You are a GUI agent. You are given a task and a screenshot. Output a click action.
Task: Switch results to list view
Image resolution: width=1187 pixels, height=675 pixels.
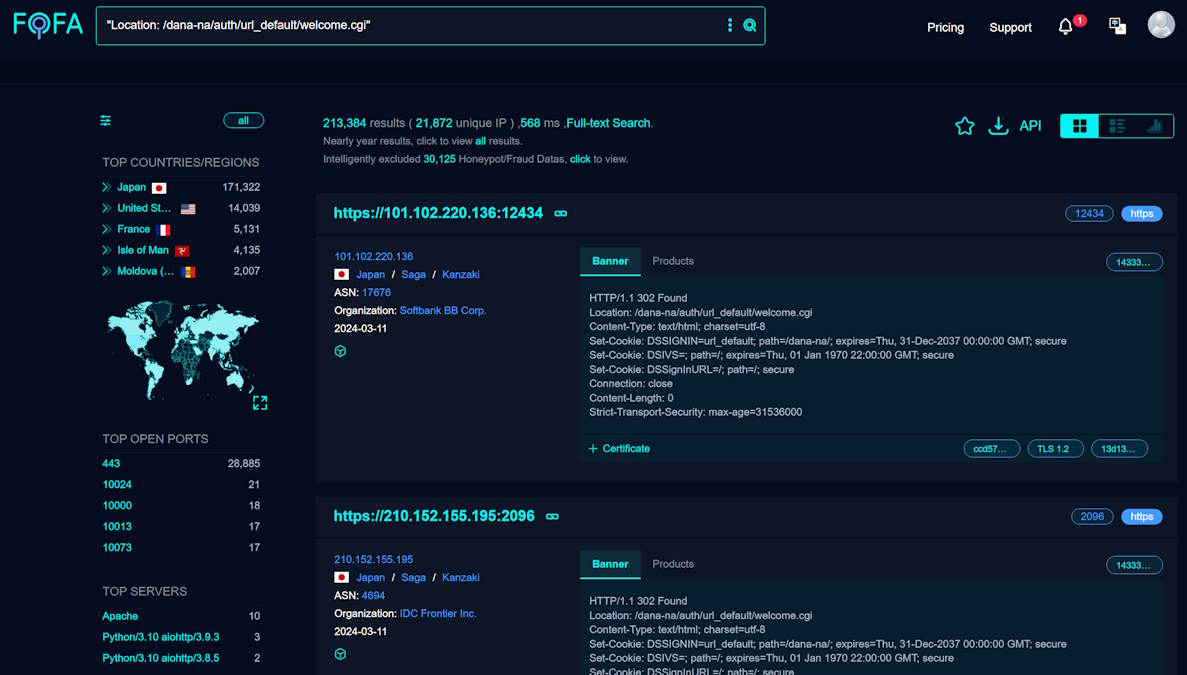(x=1117, y=125)
